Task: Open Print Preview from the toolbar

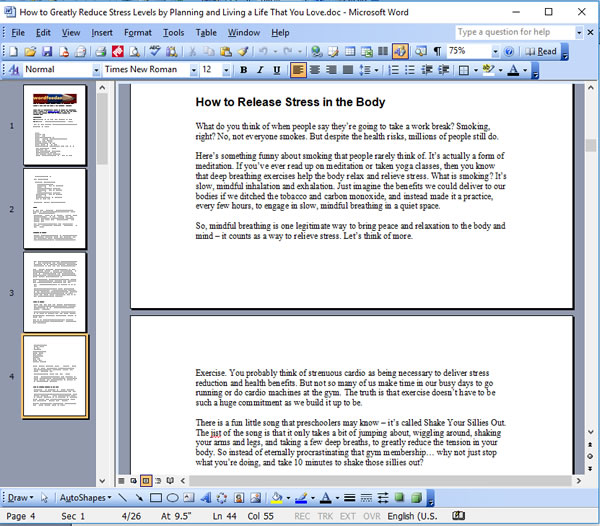Action: click(134, 51)
